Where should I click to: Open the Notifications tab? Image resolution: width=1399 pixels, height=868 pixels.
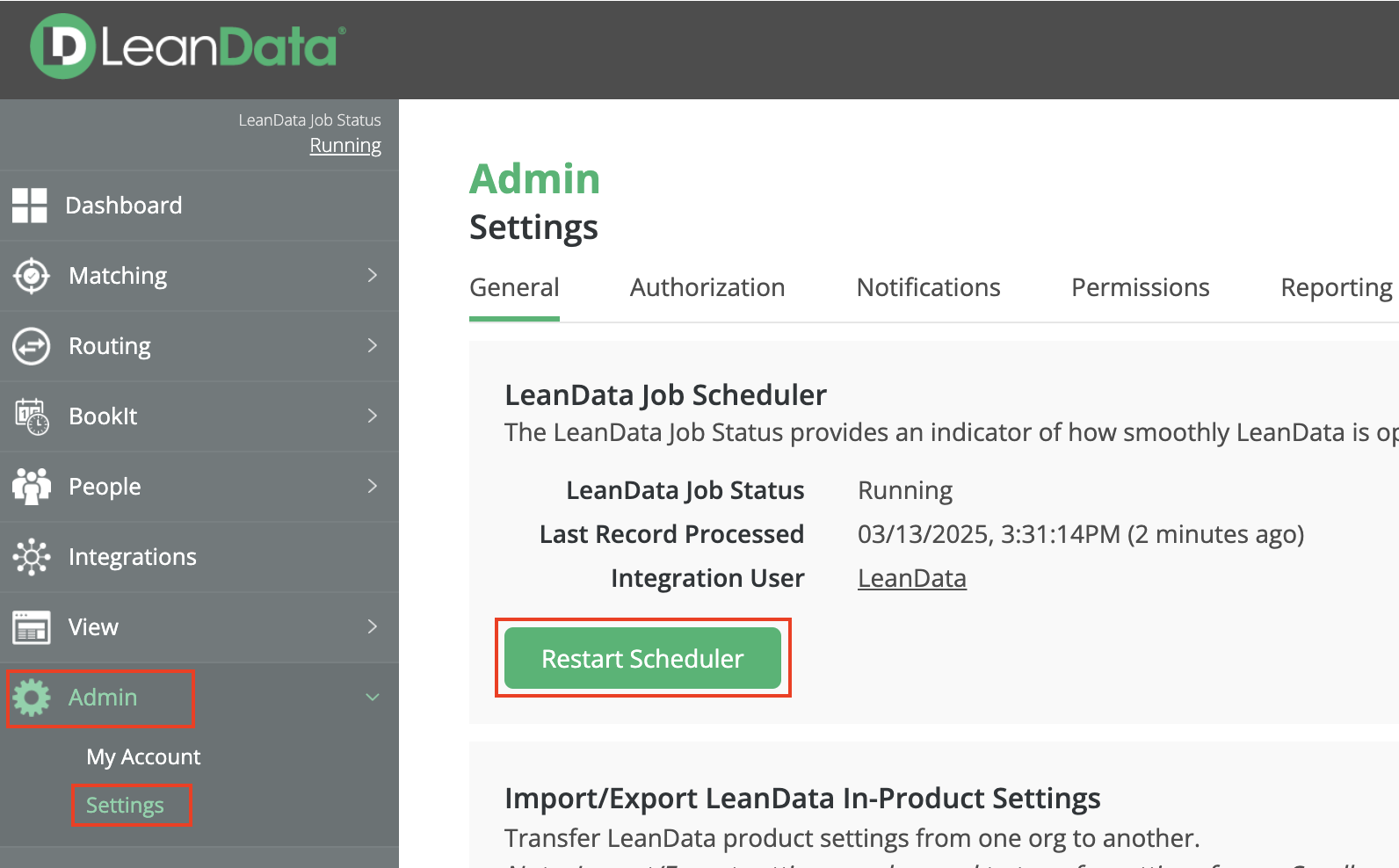tap(928, 288)
